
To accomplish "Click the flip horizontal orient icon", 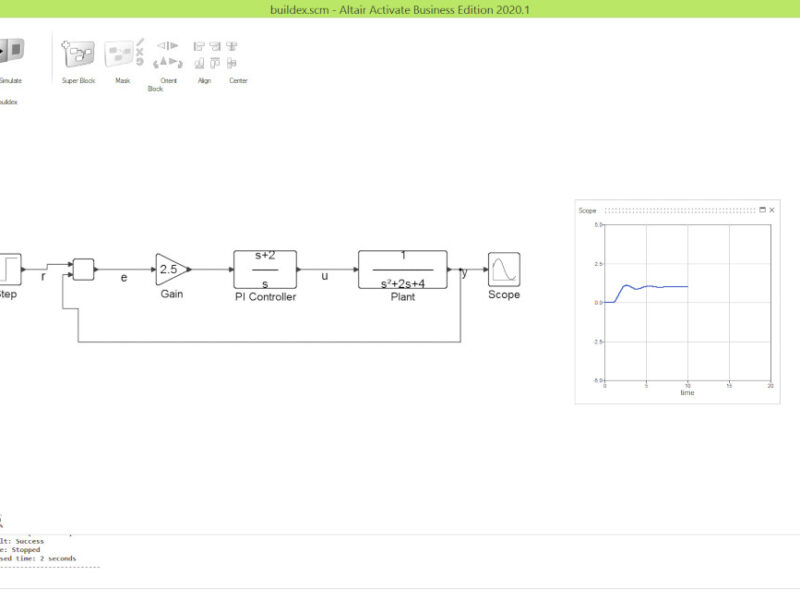I will (x=168, y=46).
